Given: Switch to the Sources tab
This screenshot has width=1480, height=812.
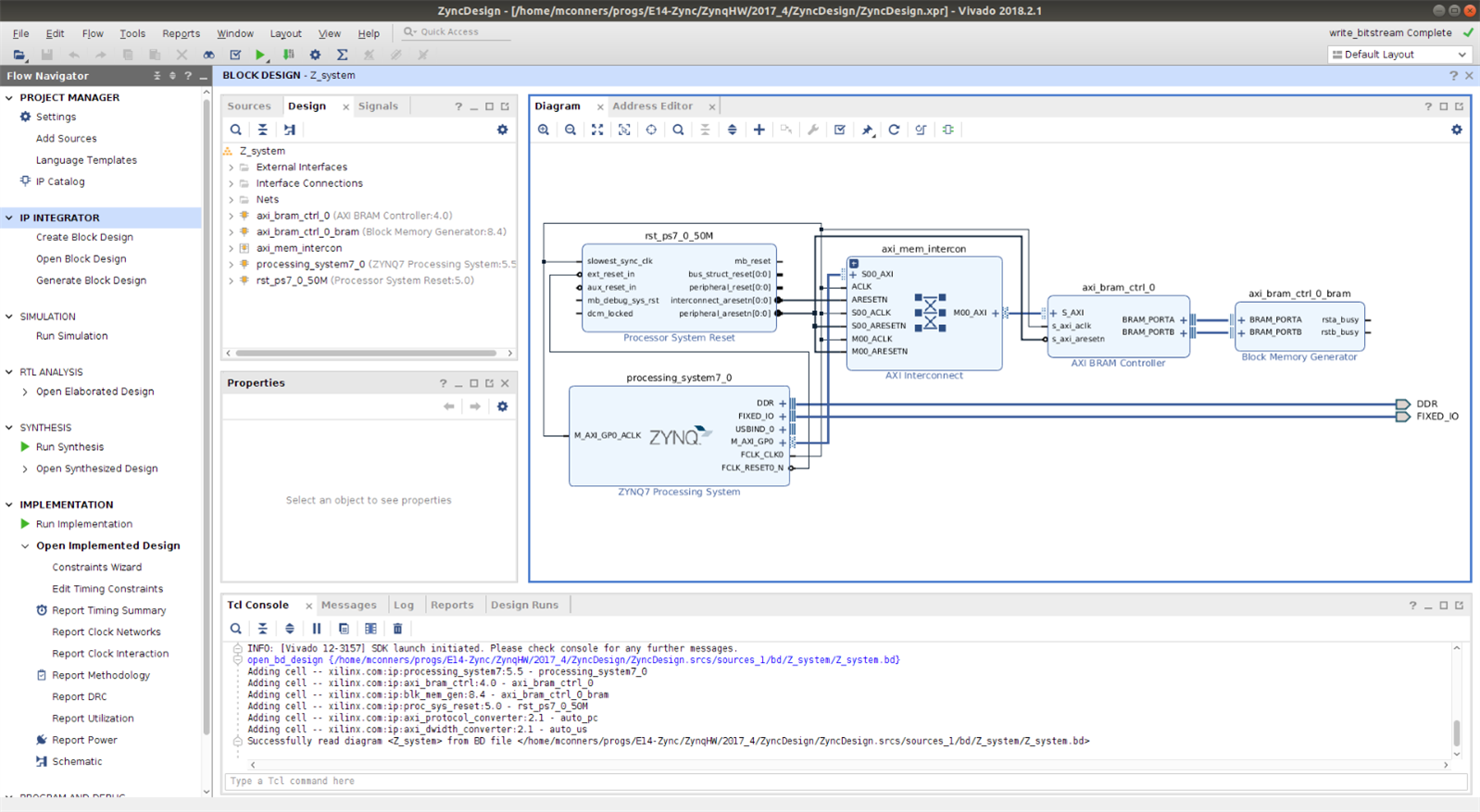Looking at the screenshot, I should (x=249, y=106).
